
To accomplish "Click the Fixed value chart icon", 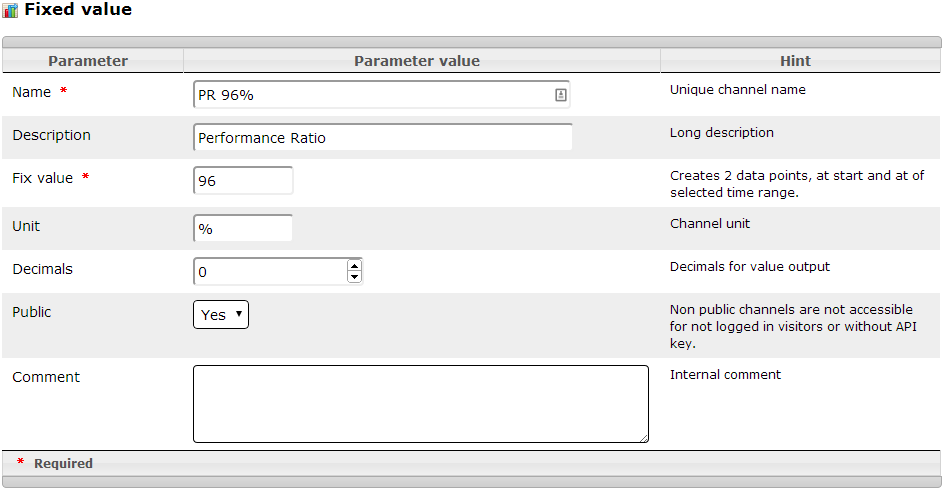I will click(10, 10).
